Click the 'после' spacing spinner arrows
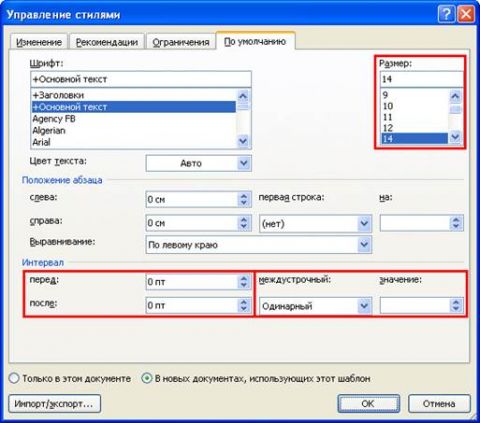Image resolution: width=480 pixels, height=423 pixels. click(x=244, y=305)
